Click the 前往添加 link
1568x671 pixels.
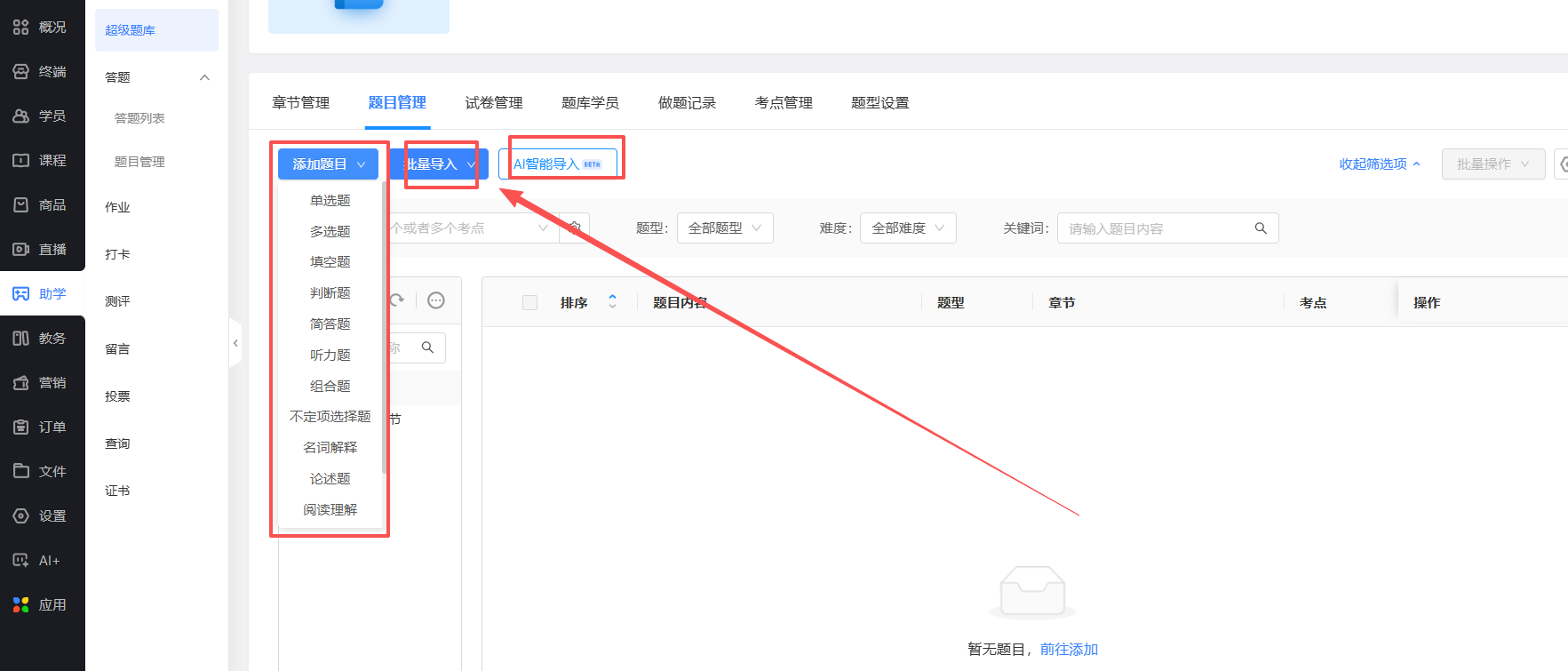coord(1069,650)
